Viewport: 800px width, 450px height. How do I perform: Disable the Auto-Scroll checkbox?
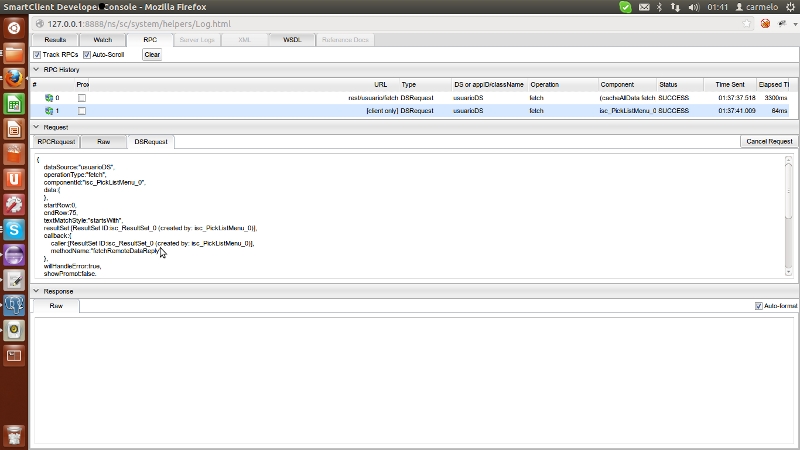tap(86, 55)
